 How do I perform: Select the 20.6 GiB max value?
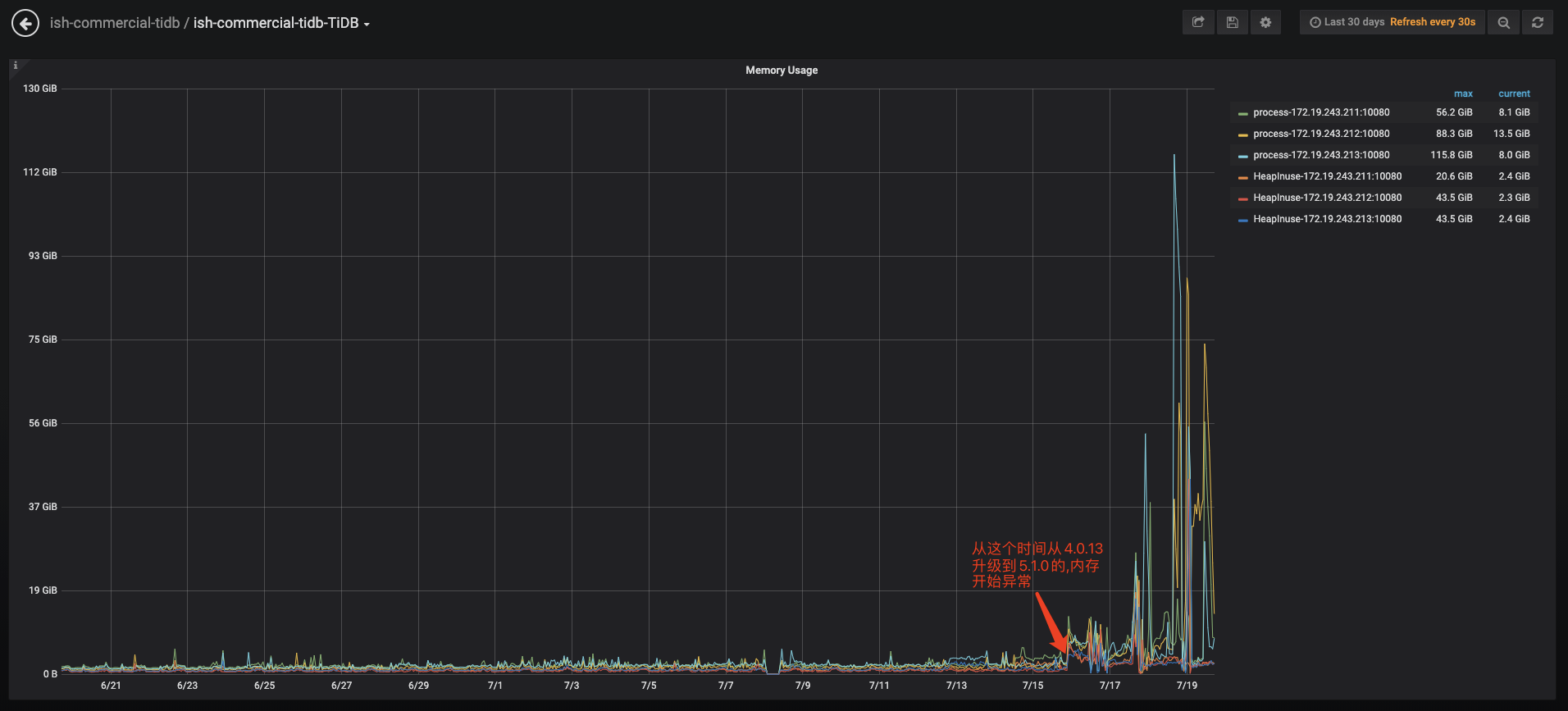pos(1454,176)
